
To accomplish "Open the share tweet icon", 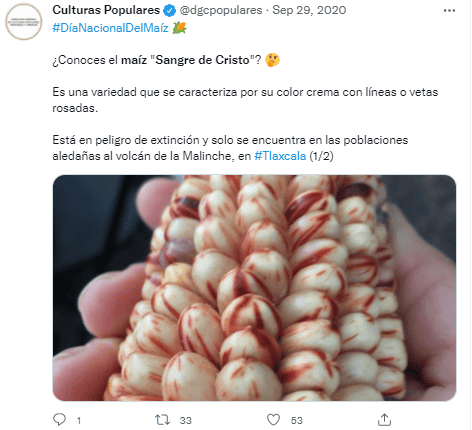I will (x=384, y=420).
